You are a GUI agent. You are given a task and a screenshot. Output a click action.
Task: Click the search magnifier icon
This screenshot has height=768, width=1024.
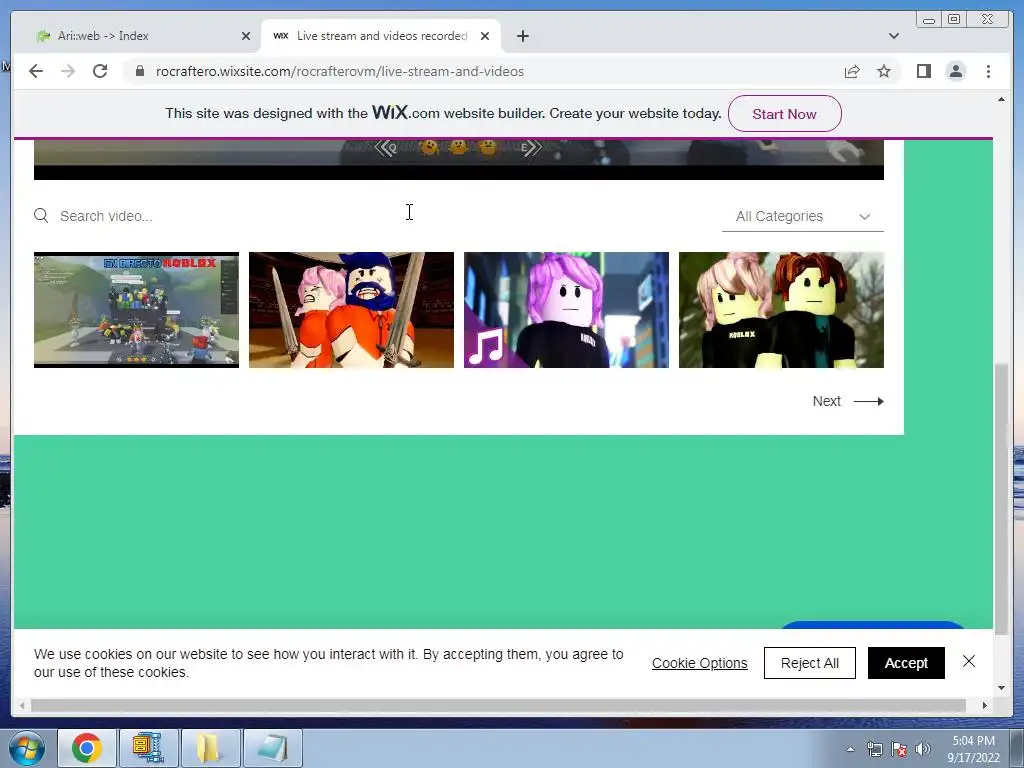click(41, 216)
